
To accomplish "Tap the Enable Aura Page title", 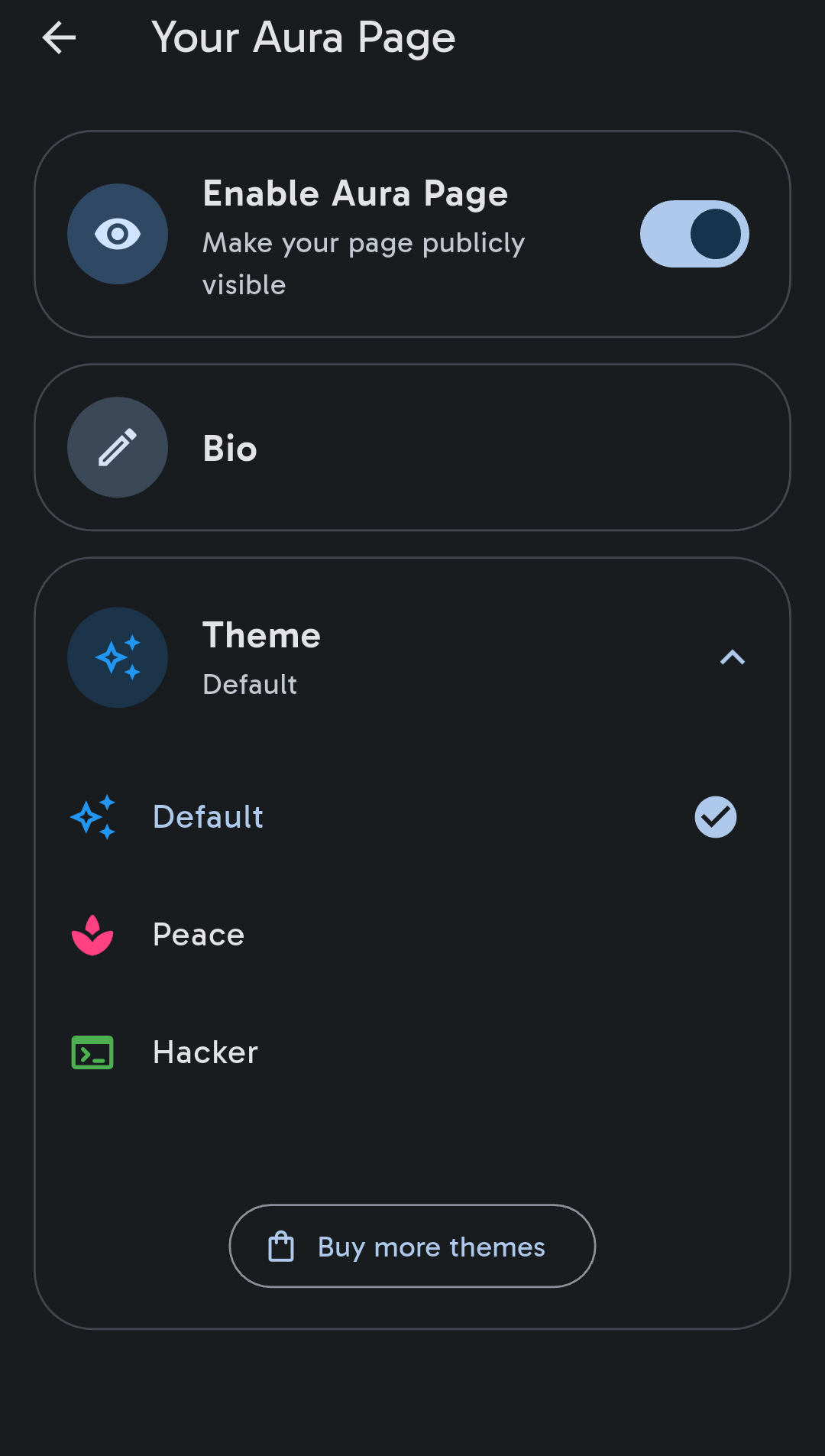I will click(x=355, y=193).
